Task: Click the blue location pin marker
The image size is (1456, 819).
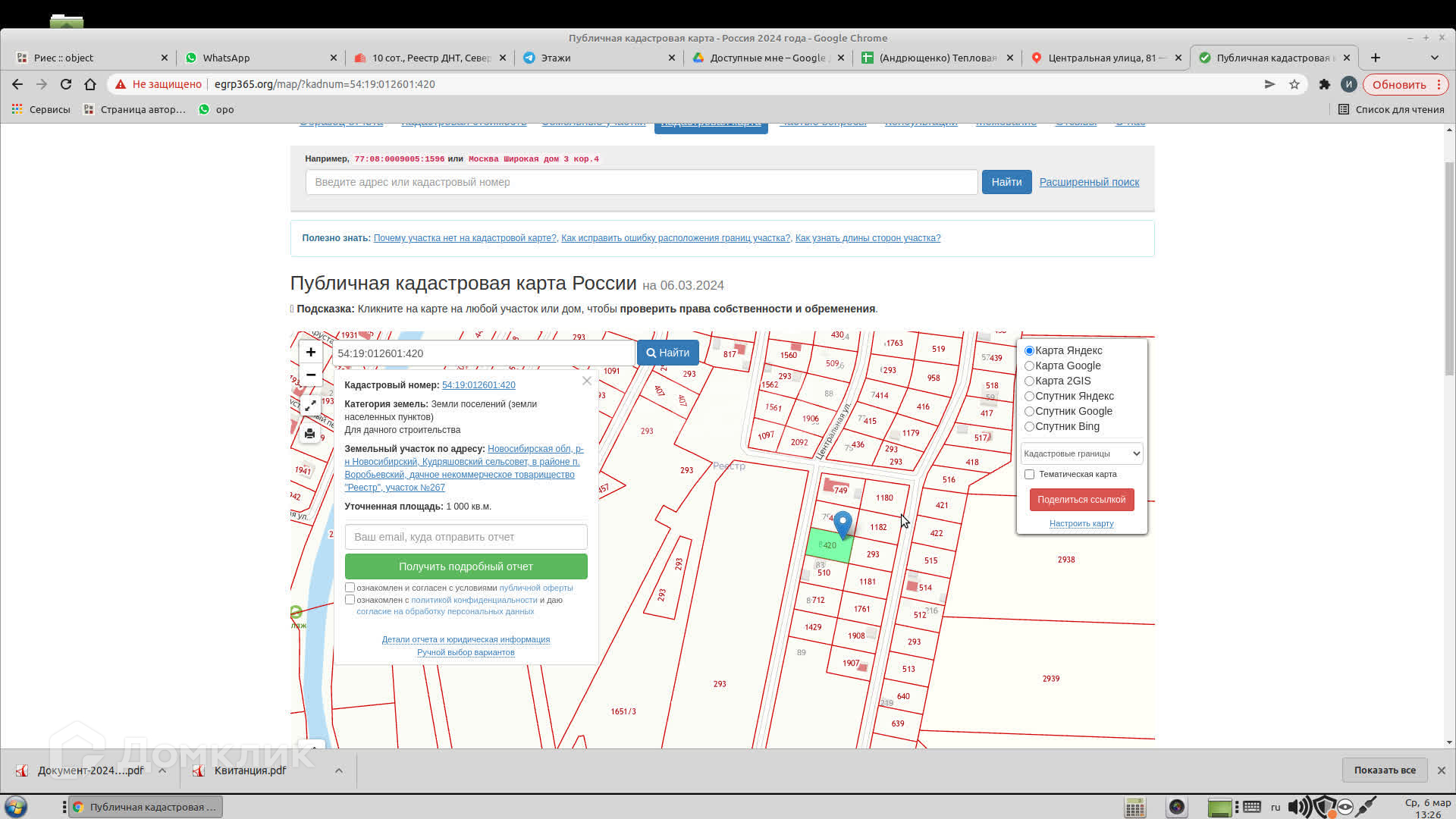Action: pyautogui.click(x=843, y=523)
